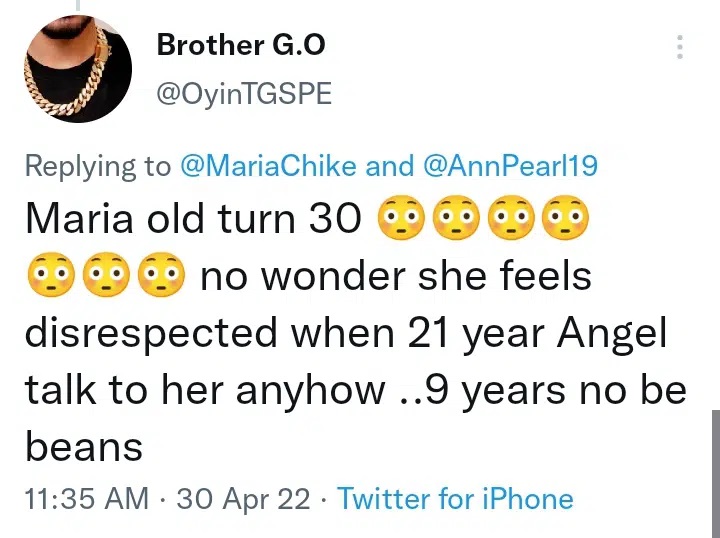Open the tweet's three-dot more options menu
The image size is (720, 538).
pyautogui.click(x=680, y=48)
